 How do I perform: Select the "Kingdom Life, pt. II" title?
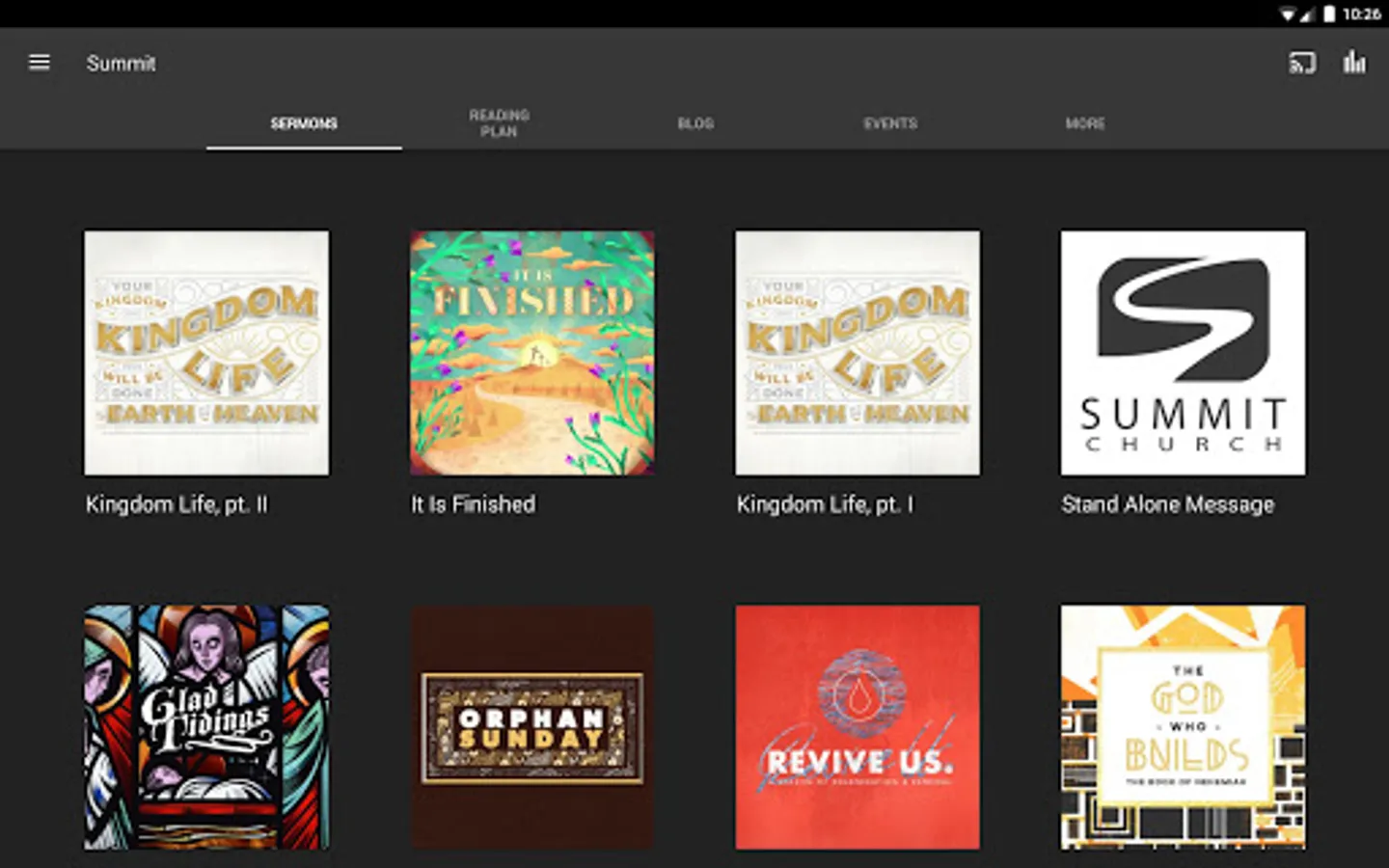(177, 504)
